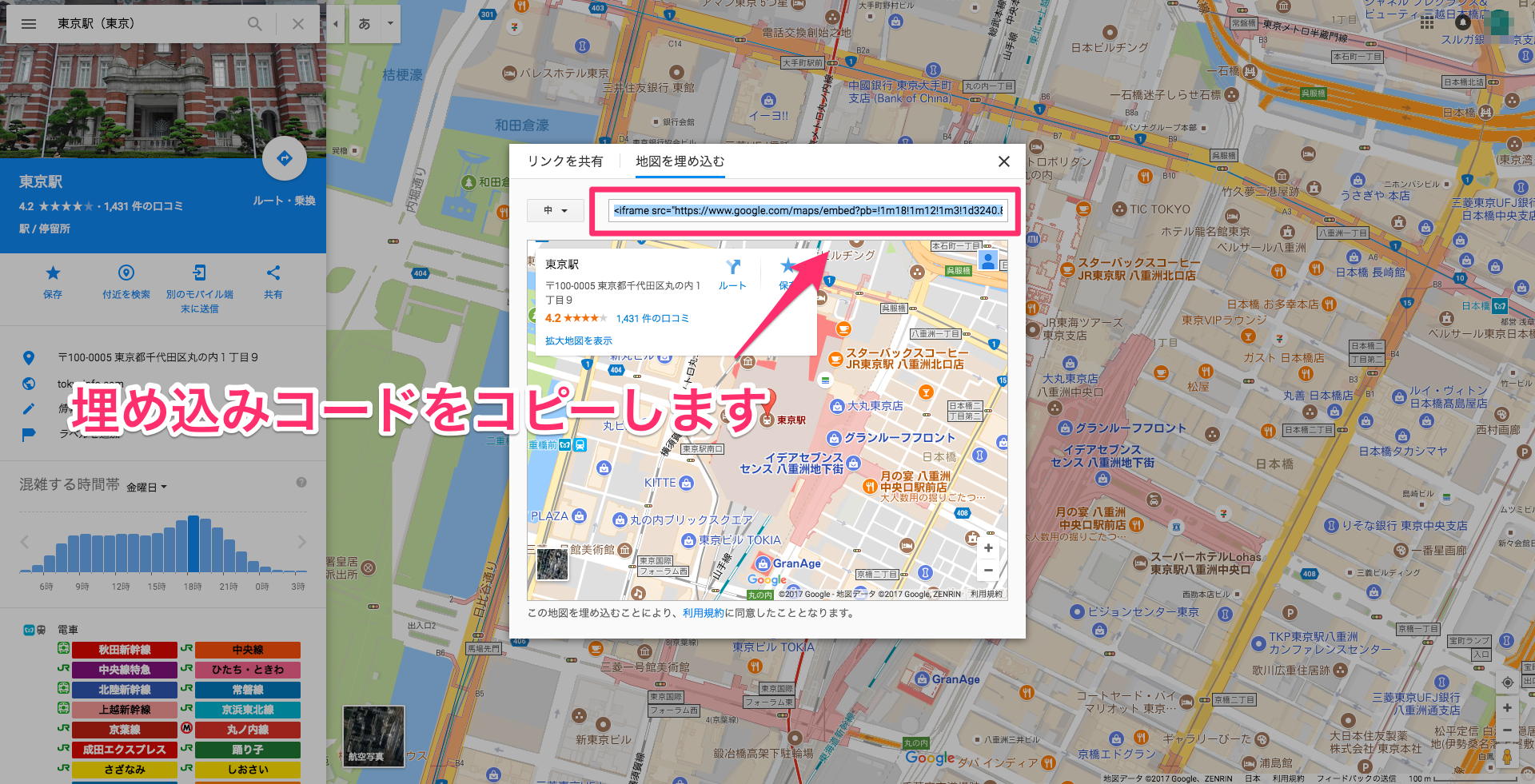Select 京葉線 train line
The height and width of the screenshot is (784, 1535).
tap(124, 730)
